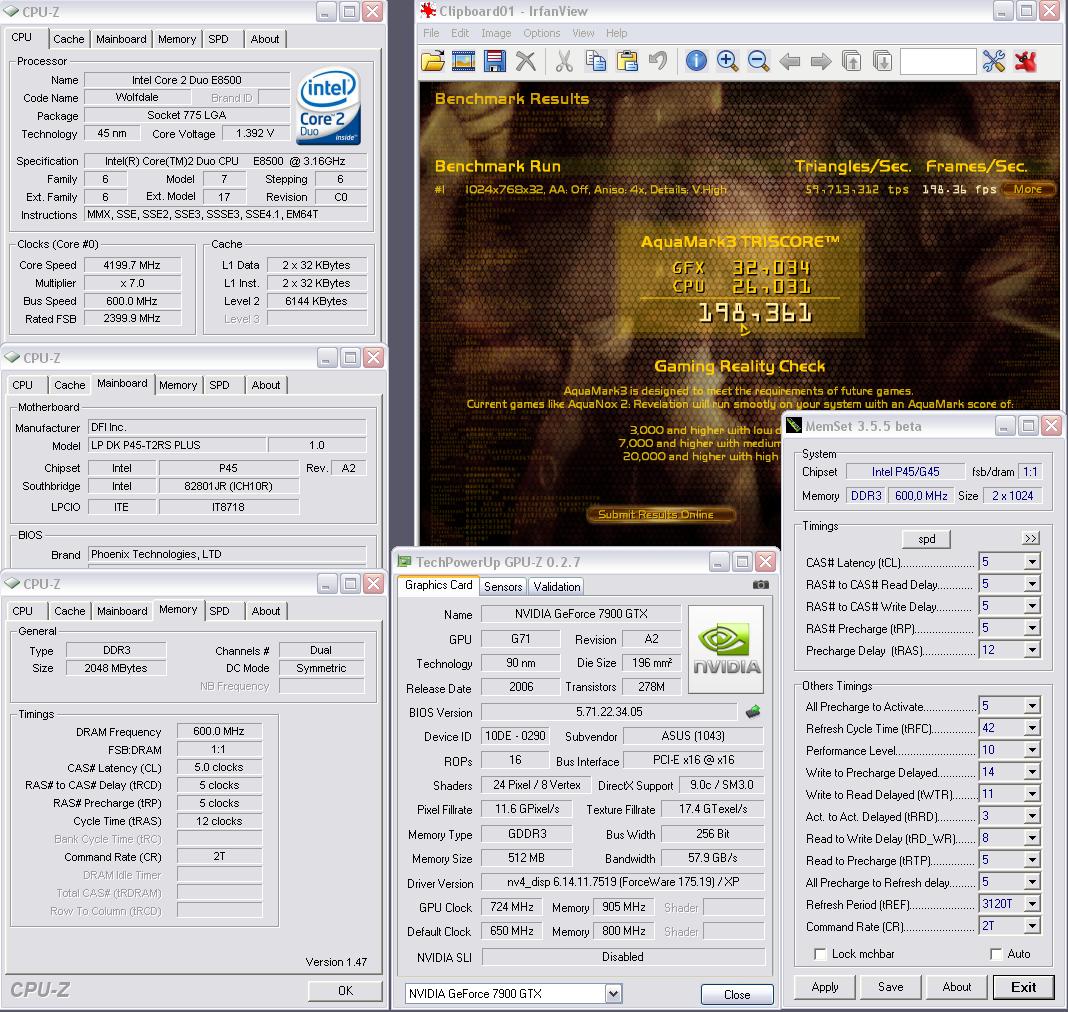
Task: Click the GPU-Z BIOS save chip icon
Action: click(753, 712)
